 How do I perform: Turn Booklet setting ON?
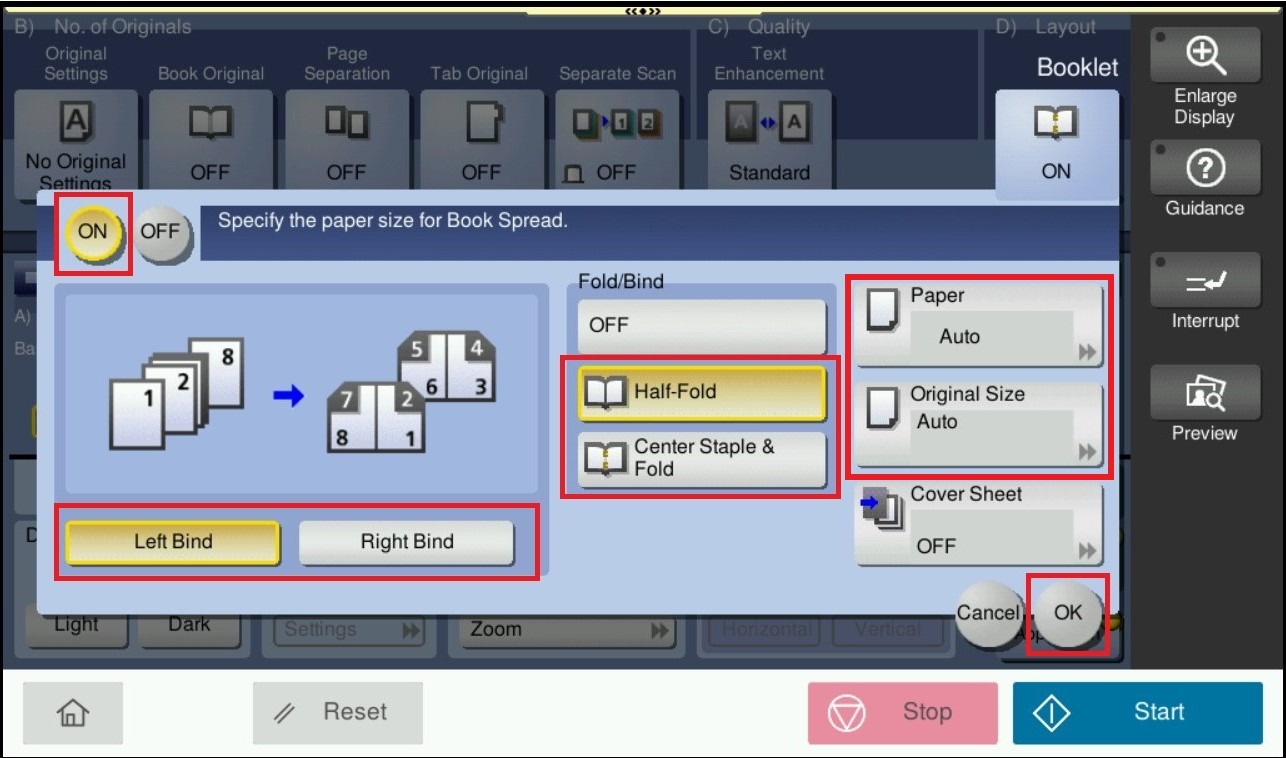pos(92,231)
